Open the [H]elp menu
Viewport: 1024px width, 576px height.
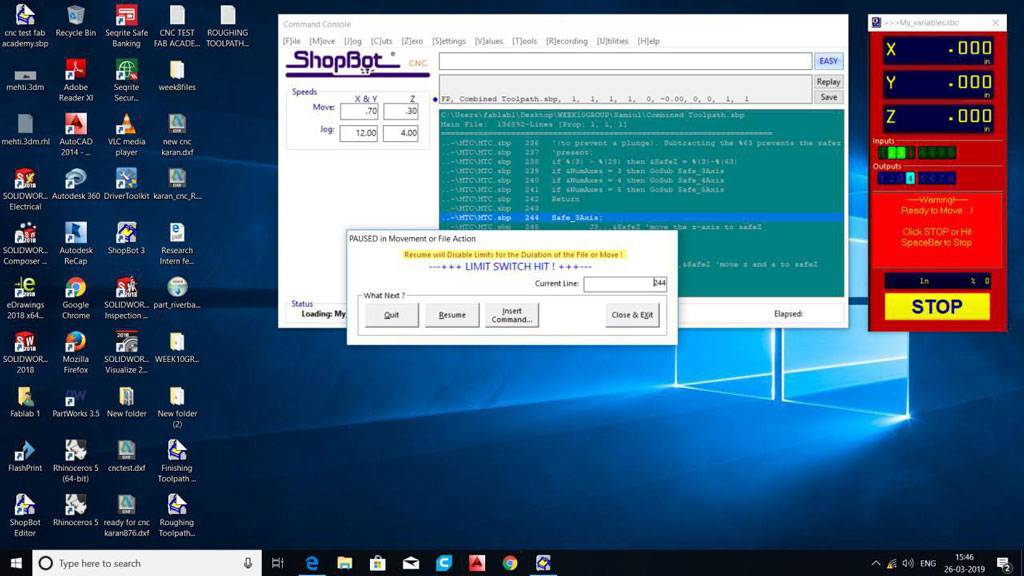(x=648, y=41)
